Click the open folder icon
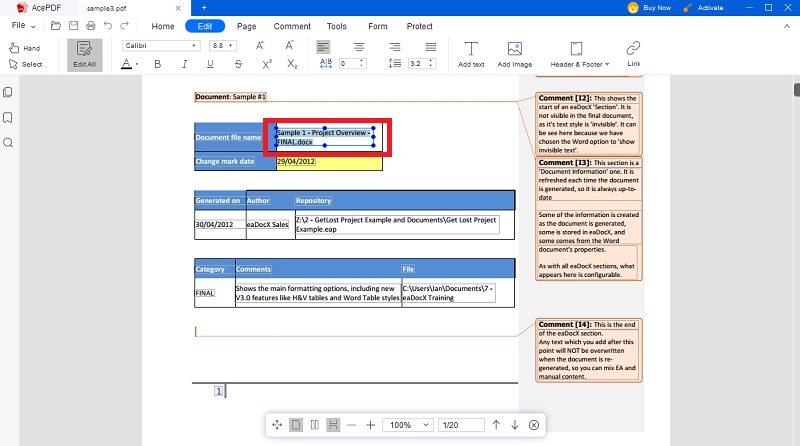Image resolution: width=800 pixels, height=446 pixels. (x=56, y=26)
